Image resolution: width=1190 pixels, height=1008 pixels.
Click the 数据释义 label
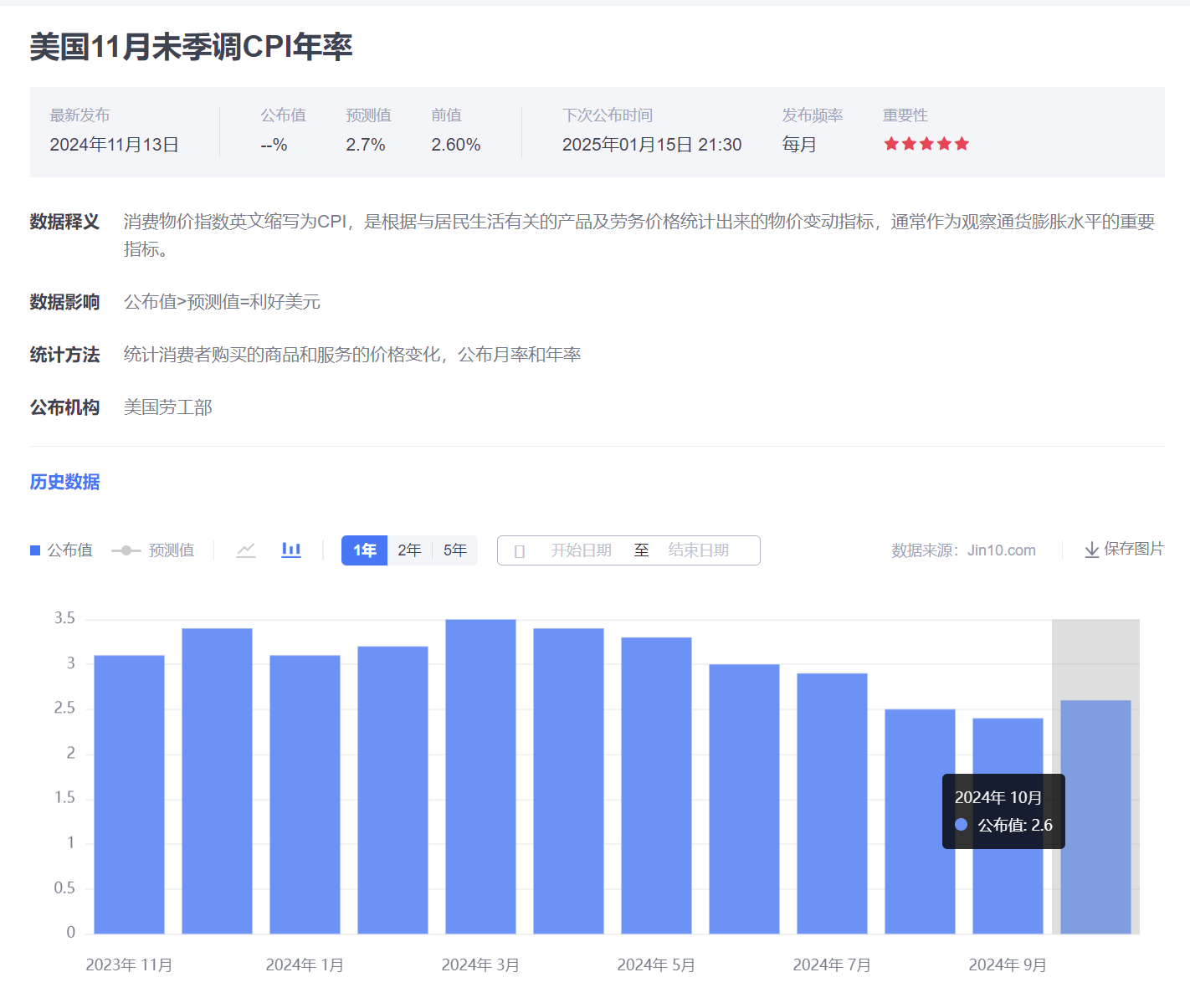(x=64, y=222)
